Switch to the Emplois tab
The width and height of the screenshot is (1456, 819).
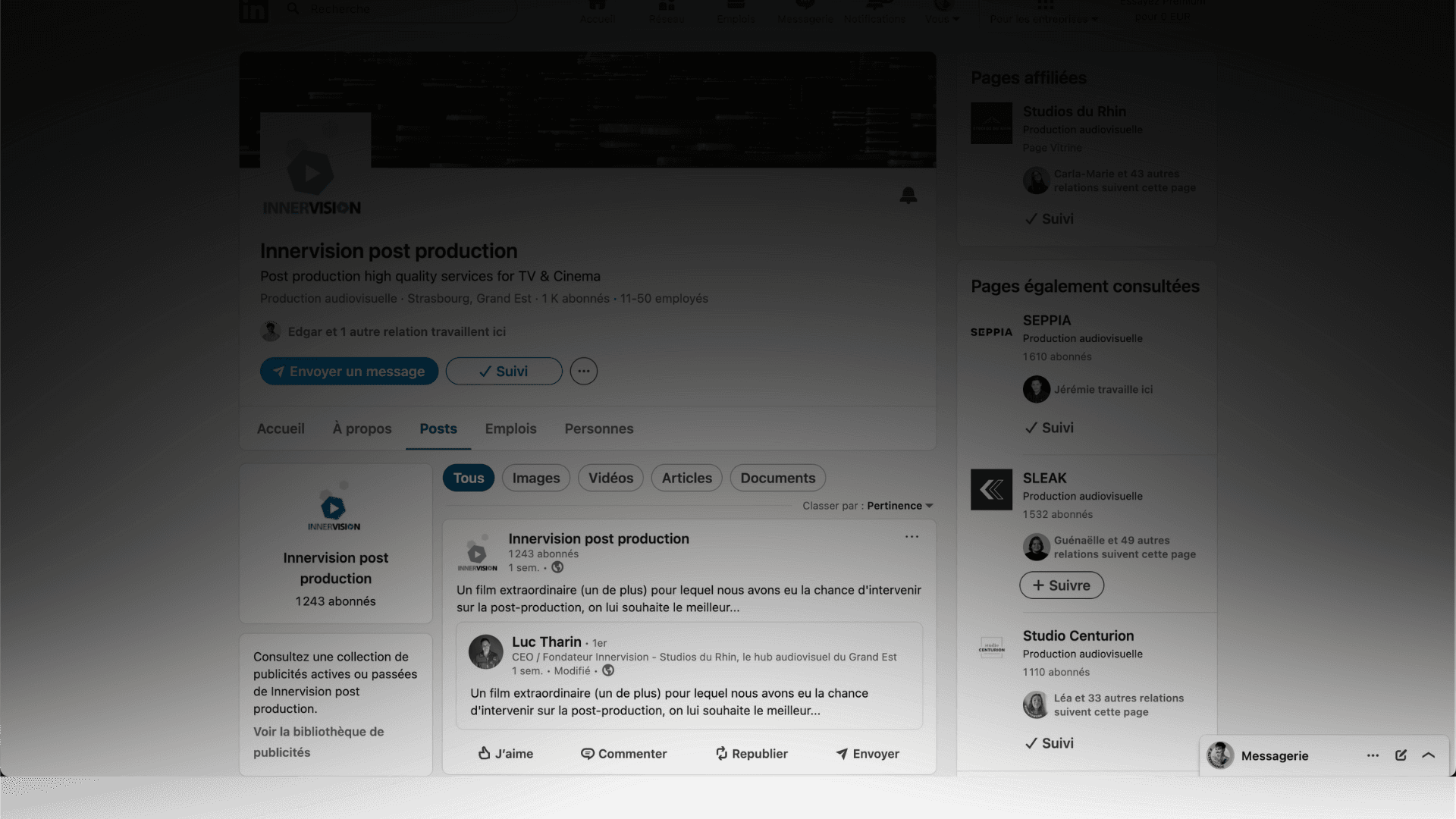pos(510,428)
